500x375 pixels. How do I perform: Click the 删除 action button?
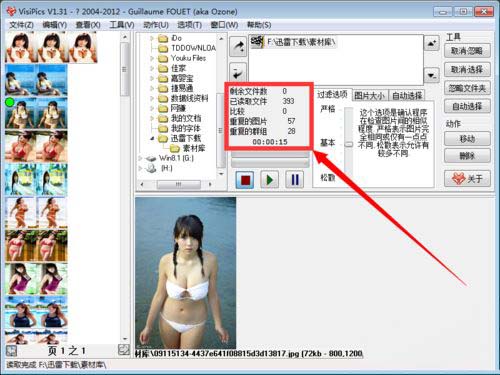[x=467, y=156]
